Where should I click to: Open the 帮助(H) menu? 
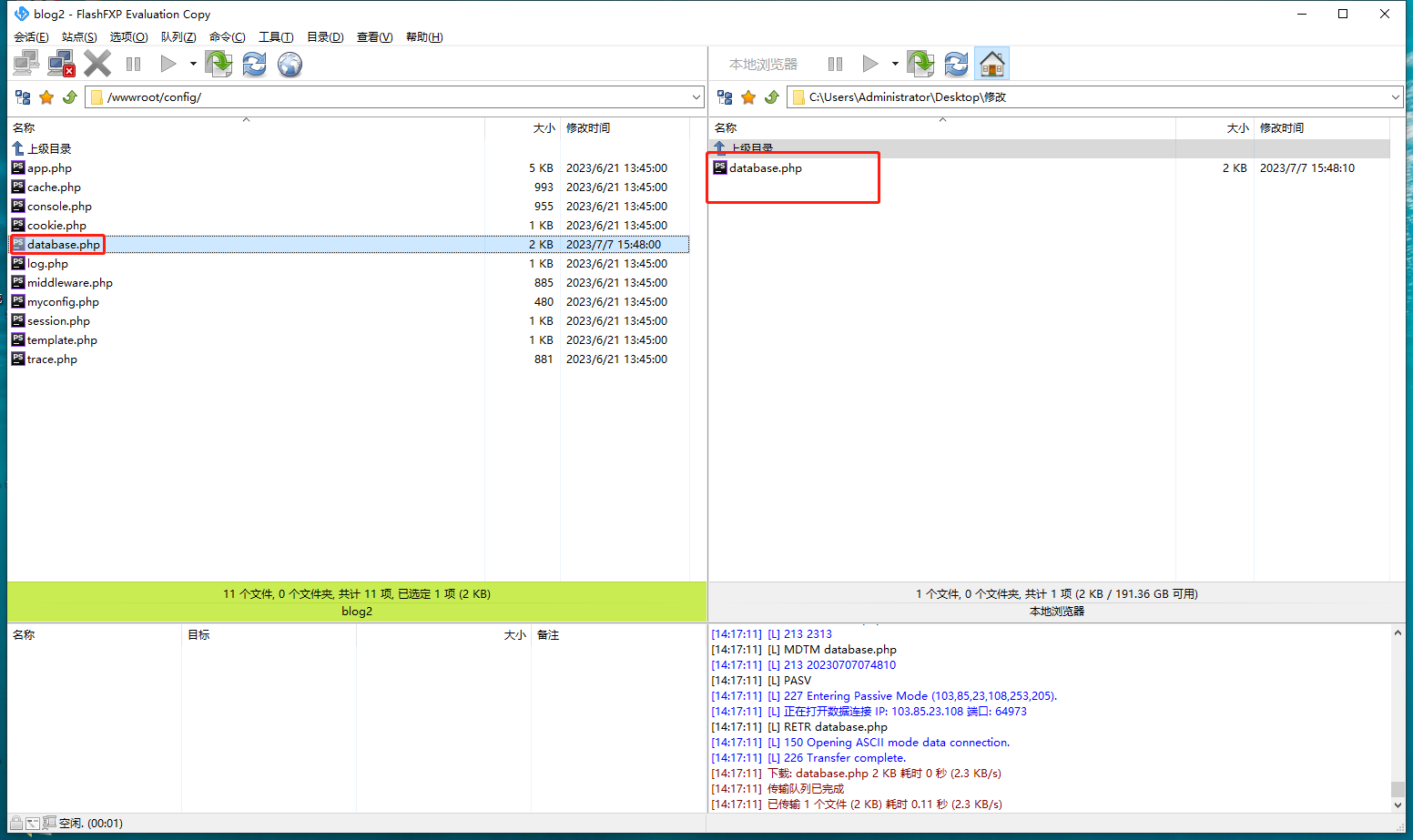pos(424,37)
